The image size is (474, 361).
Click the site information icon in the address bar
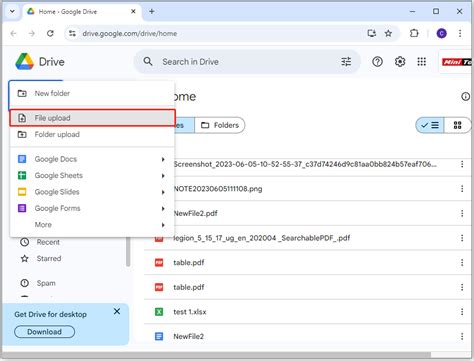(x=72, y=33)
